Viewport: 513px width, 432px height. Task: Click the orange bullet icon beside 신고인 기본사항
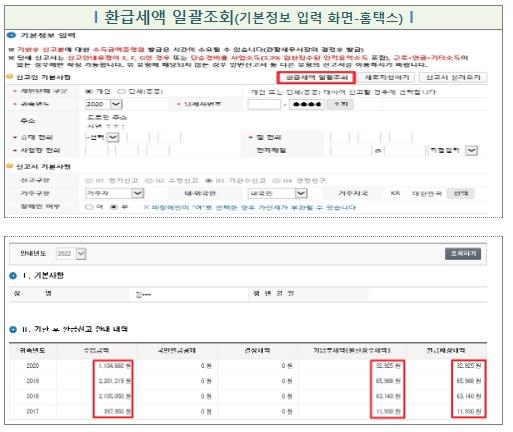point(10,77)
